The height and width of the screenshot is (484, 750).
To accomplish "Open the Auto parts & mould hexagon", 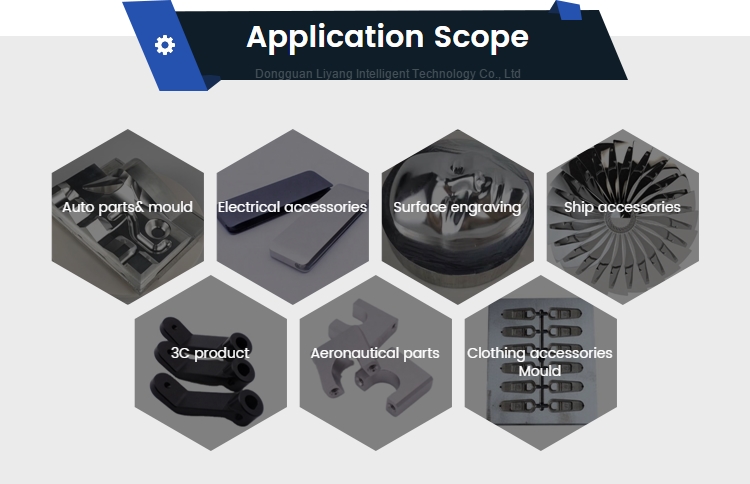I will tap(128, 217).
